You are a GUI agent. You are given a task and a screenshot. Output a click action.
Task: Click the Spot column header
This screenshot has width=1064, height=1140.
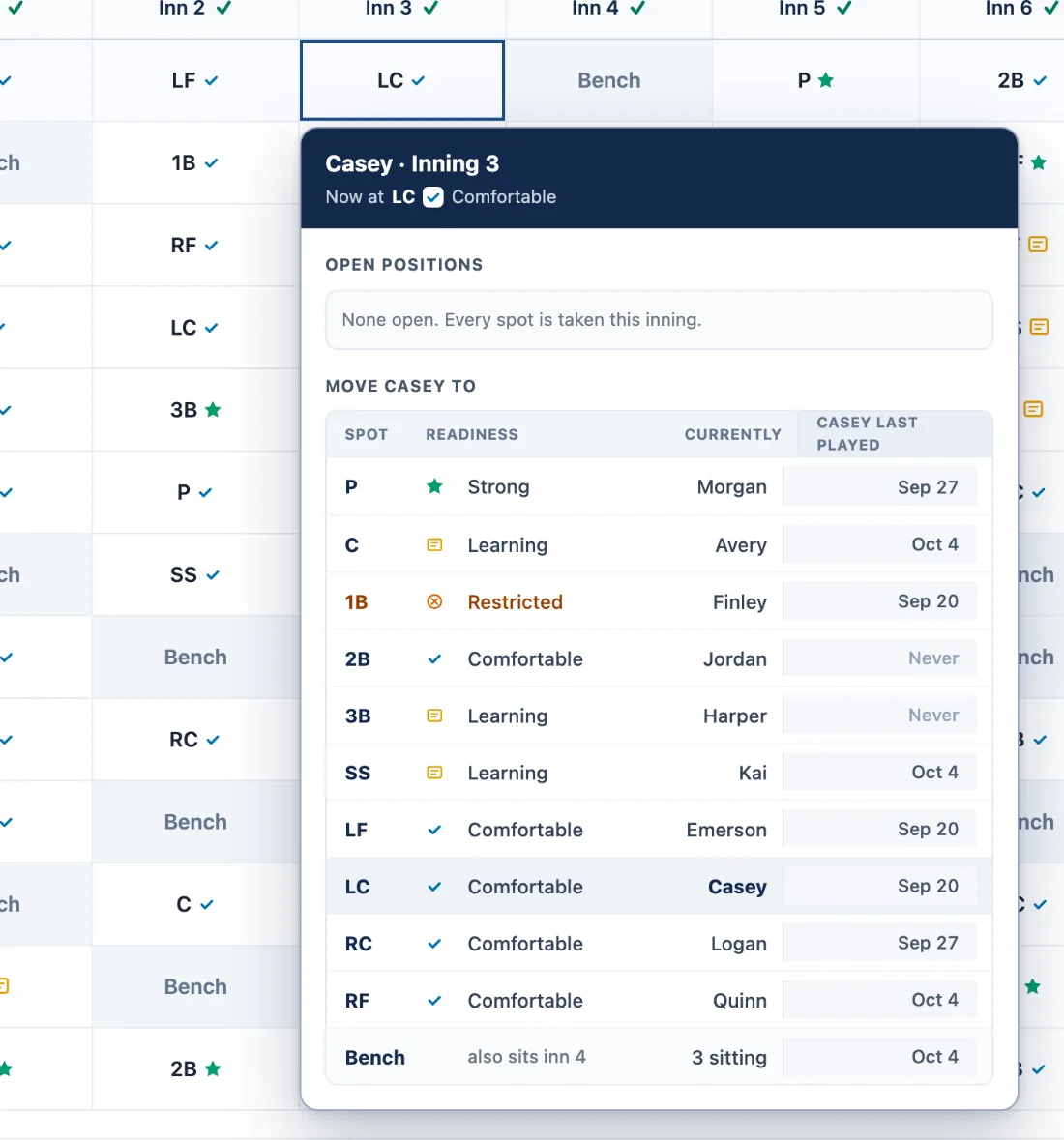click(366, 435)
